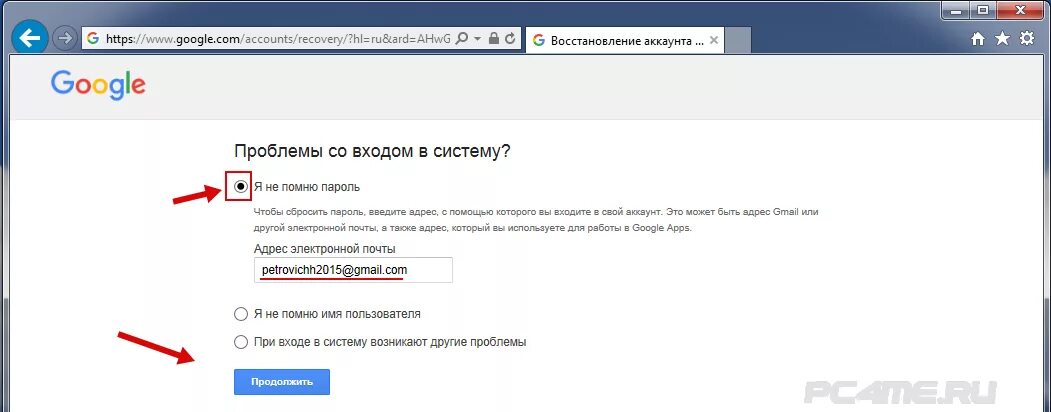This screenshot has width=1051, height=412.
Task: Close the Восстановление аккаунта tab
Action: tap(714, 40)
